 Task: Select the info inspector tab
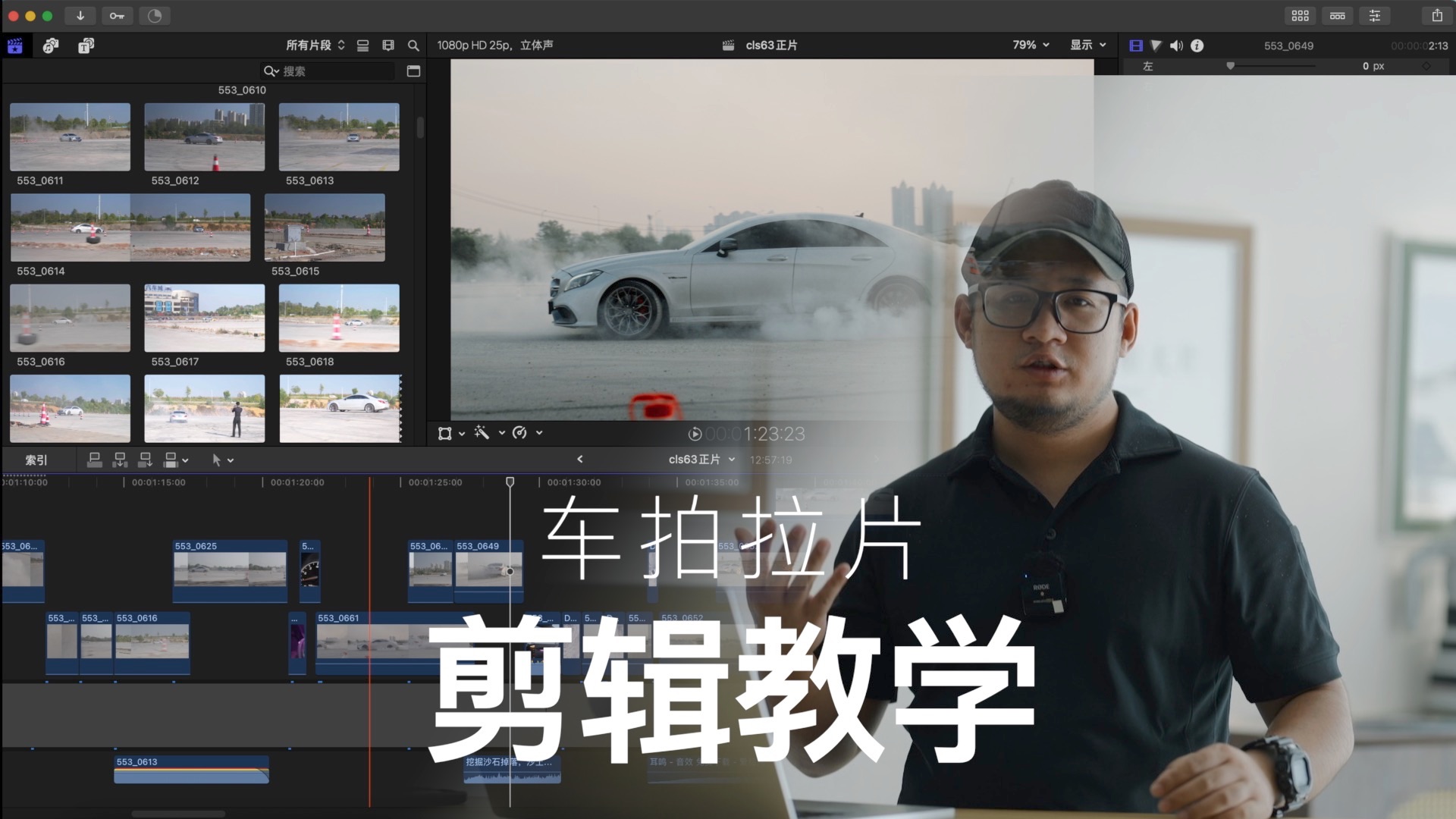(x=1197, y=45)
